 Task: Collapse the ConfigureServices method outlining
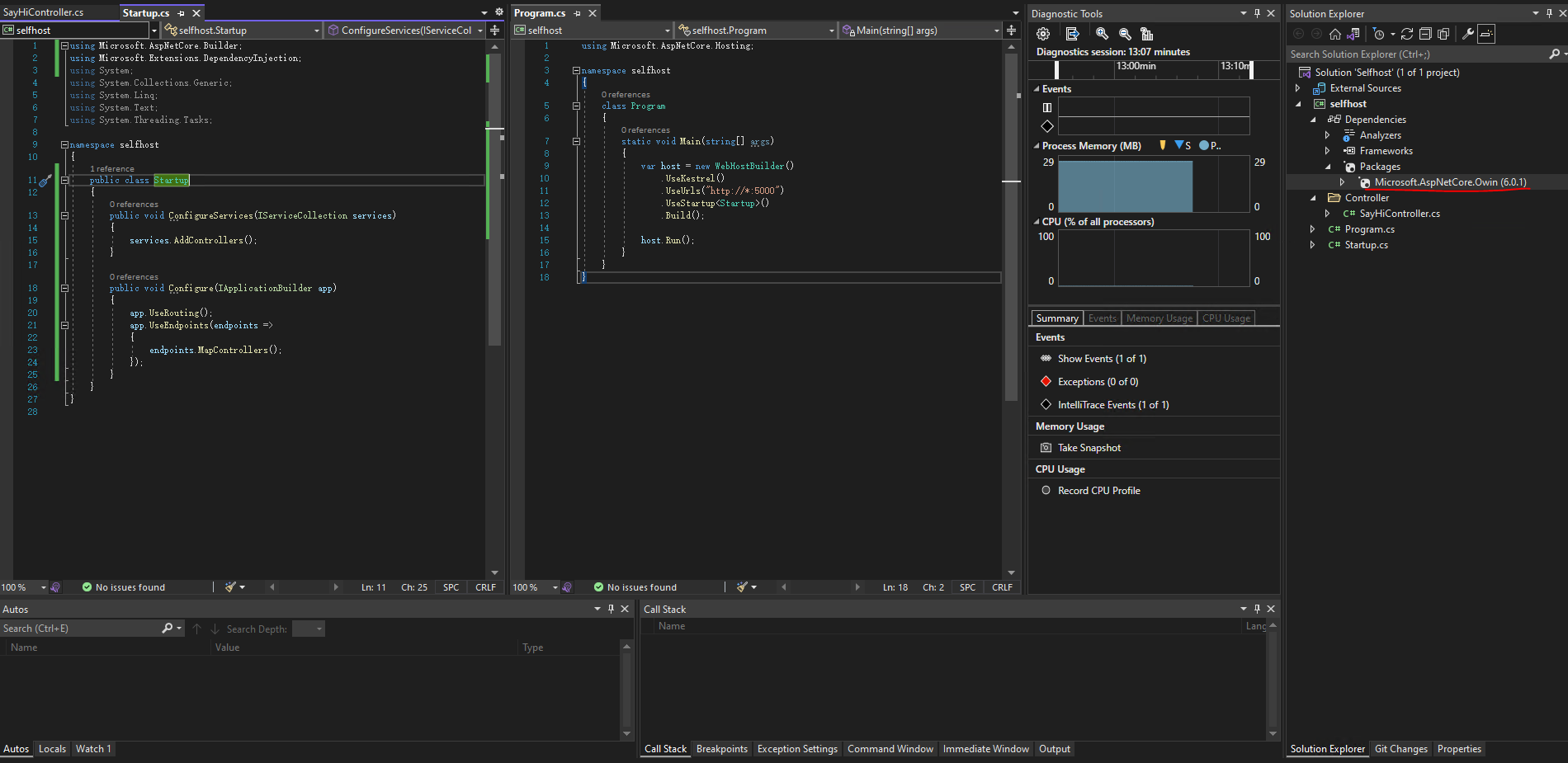[64, 215]
